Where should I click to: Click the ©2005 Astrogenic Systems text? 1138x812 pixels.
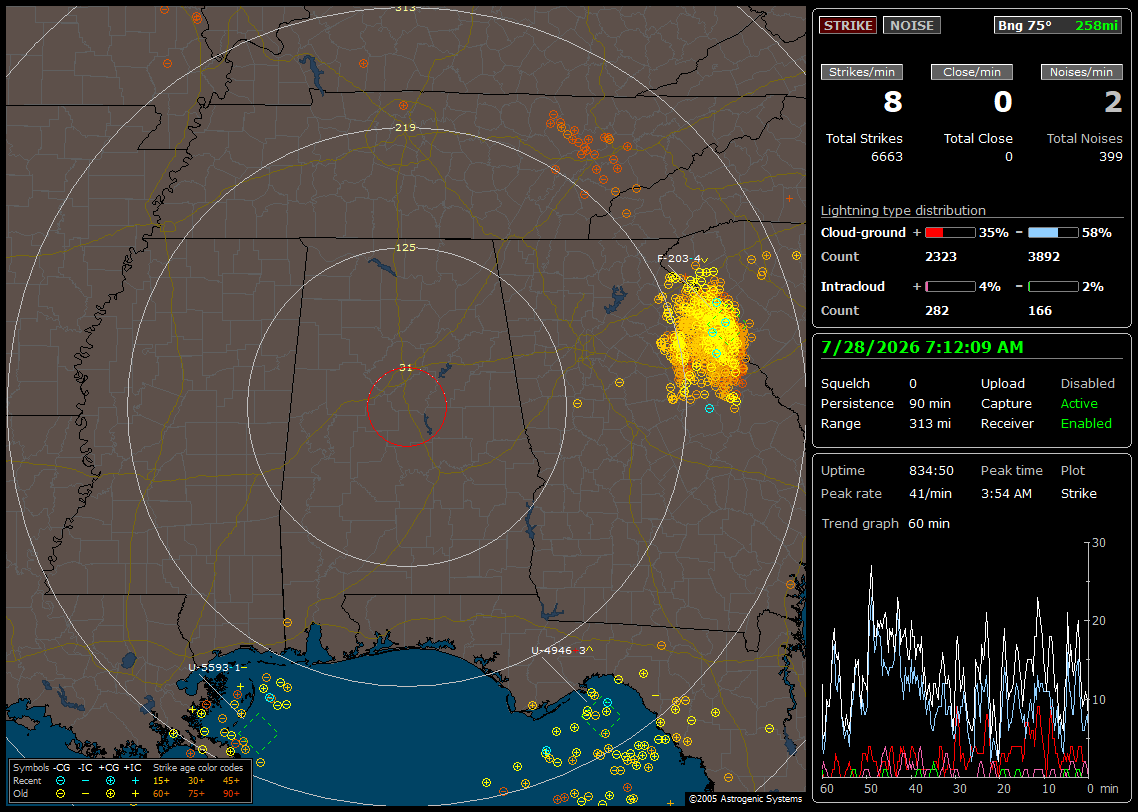click(x=745, y=799)
